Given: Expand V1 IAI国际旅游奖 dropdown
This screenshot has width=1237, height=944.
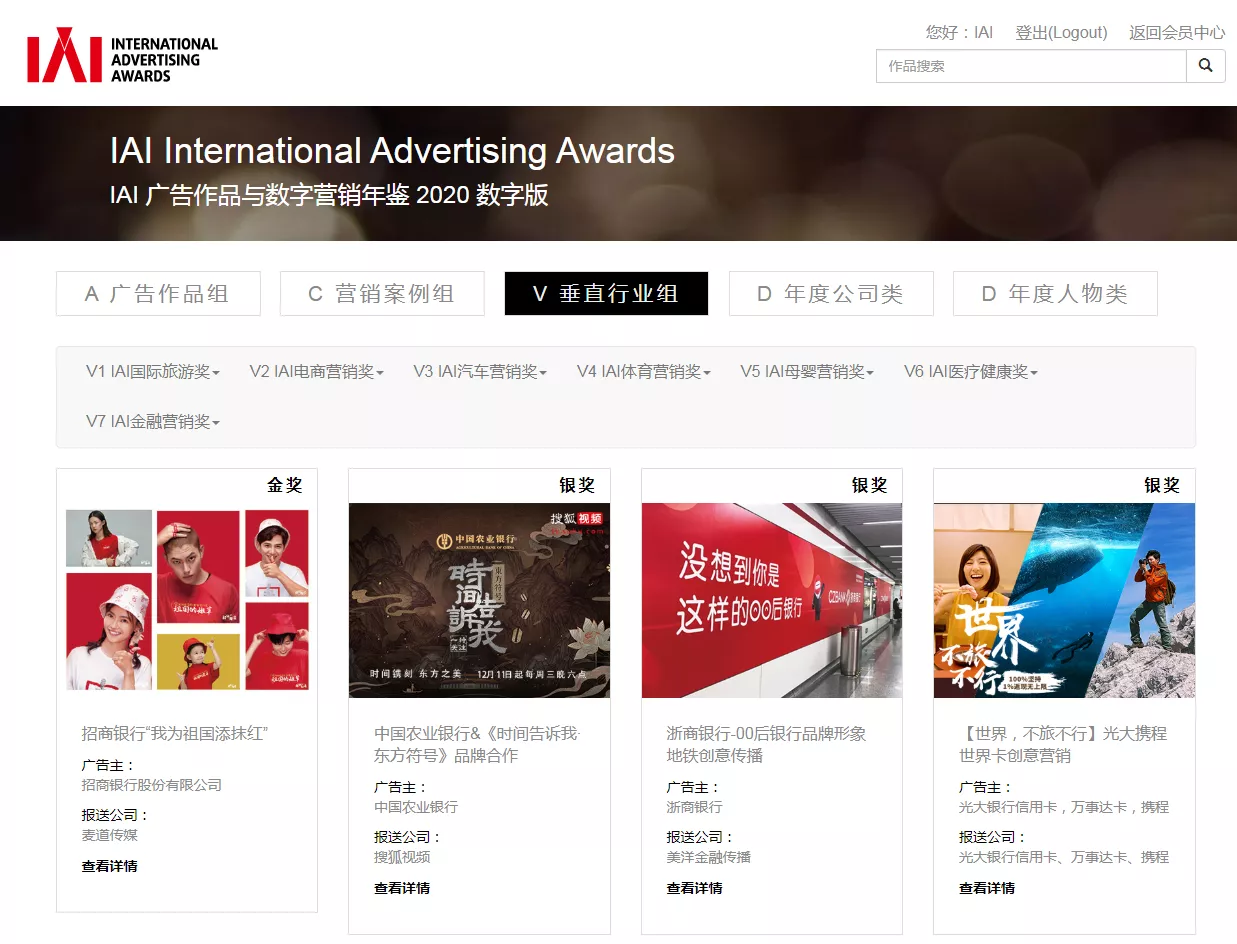Looking at the screenshot, I should 153,372.
